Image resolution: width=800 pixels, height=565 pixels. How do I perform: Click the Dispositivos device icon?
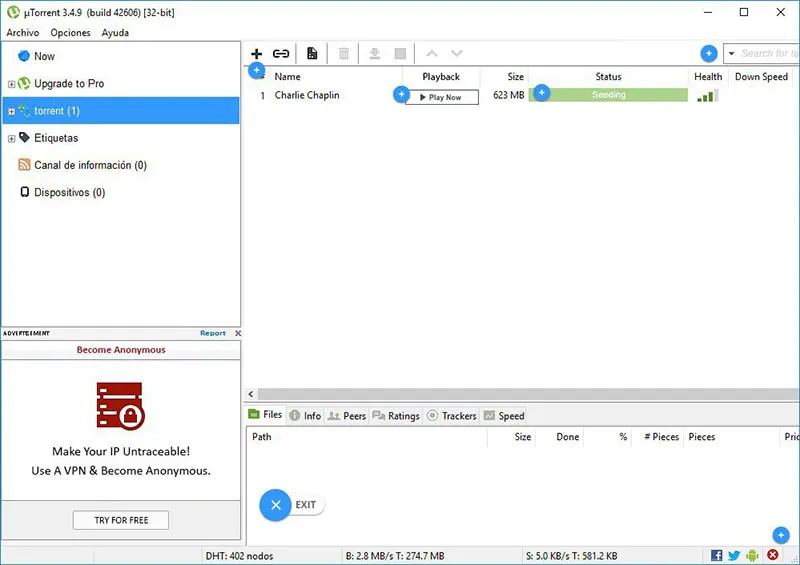(24, 192)
